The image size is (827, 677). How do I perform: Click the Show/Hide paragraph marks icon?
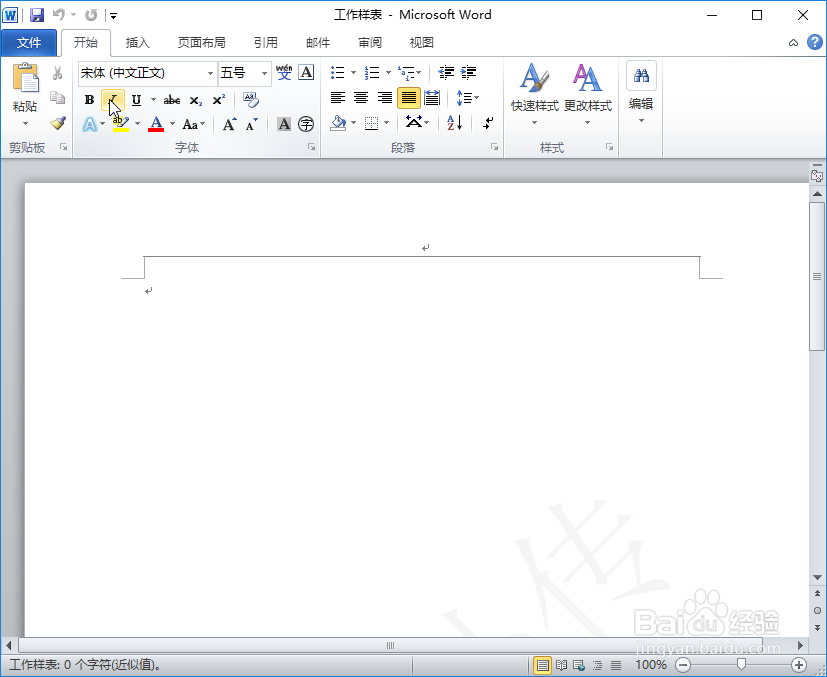pyautogui.click(x=486, y=123)
